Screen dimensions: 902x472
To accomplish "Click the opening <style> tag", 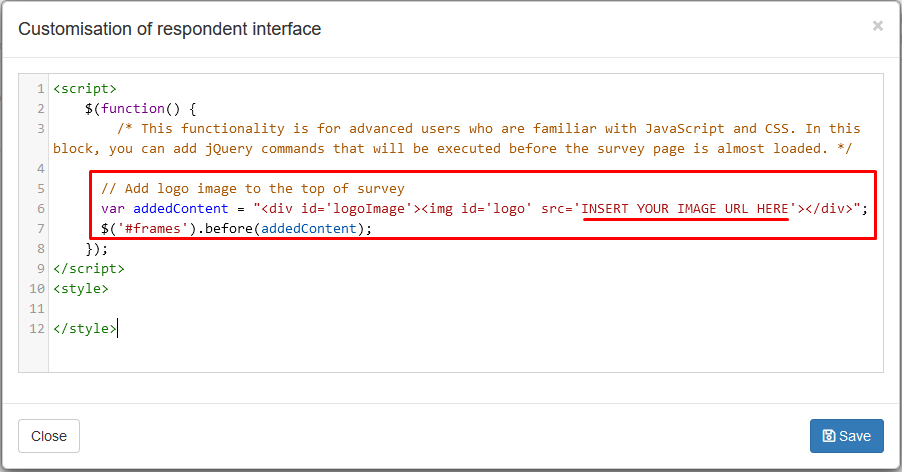I will tap(81, 289).
